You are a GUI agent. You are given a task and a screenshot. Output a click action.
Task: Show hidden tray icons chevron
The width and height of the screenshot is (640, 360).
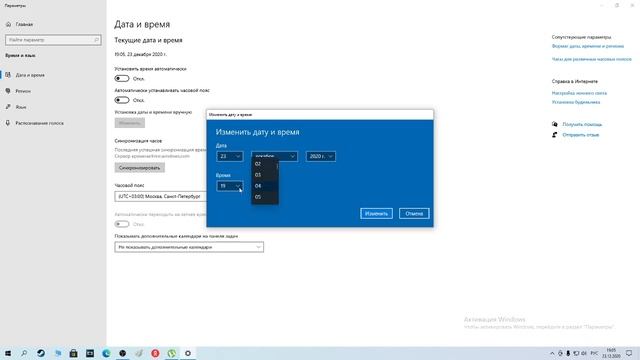[x=552, y=353]
